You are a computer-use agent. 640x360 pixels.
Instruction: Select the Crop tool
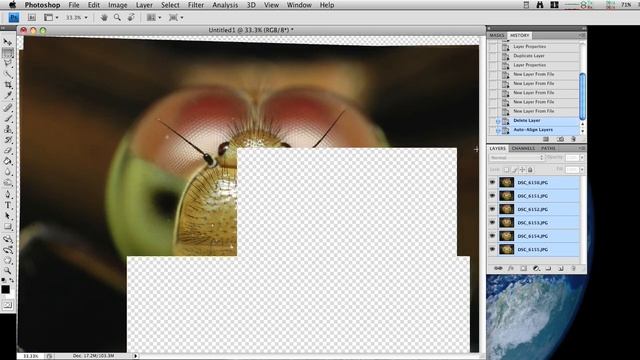(7, 85)
